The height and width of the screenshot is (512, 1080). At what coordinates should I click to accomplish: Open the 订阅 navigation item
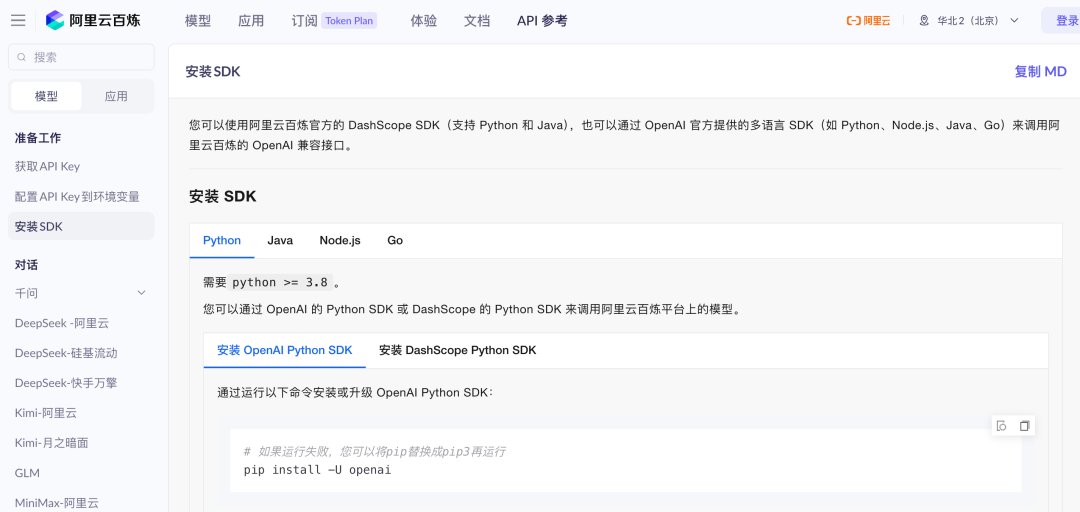[x=304, y=21]
